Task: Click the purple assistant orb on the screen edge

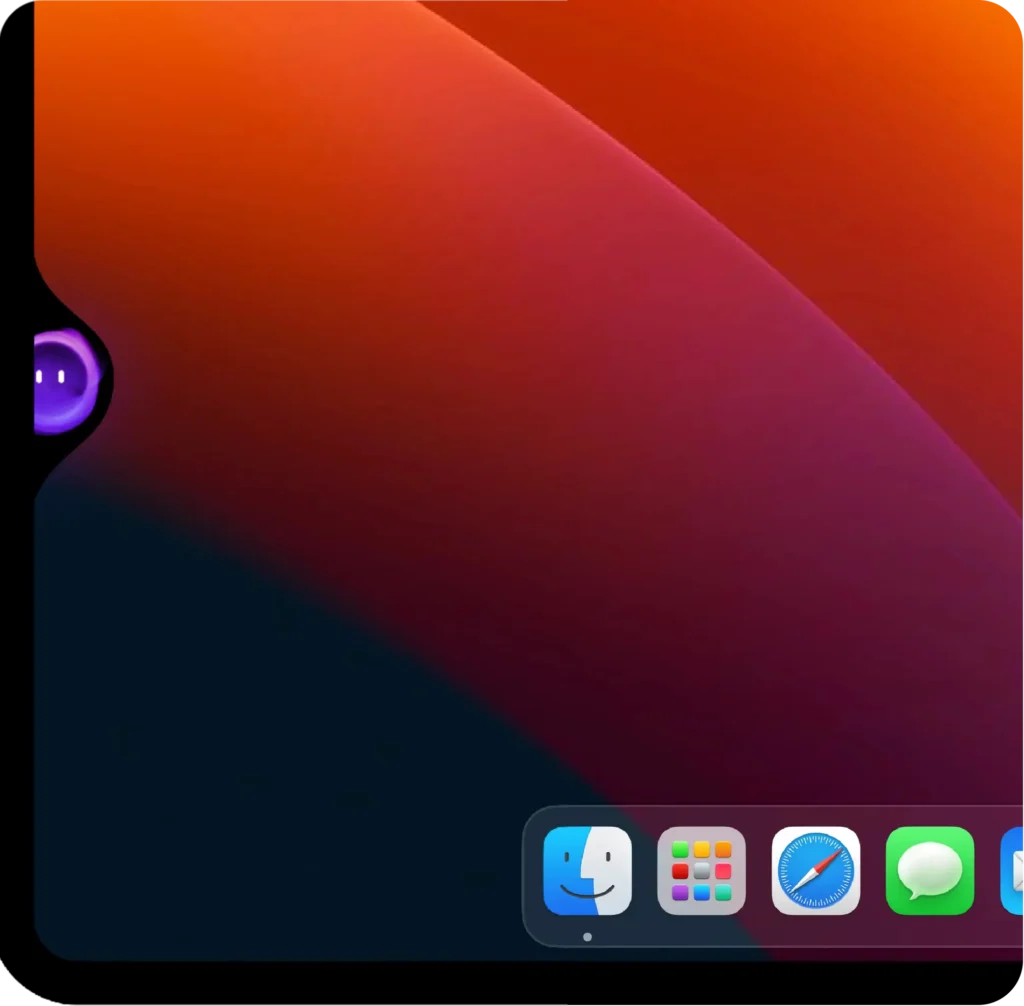Action: [66, 381]
